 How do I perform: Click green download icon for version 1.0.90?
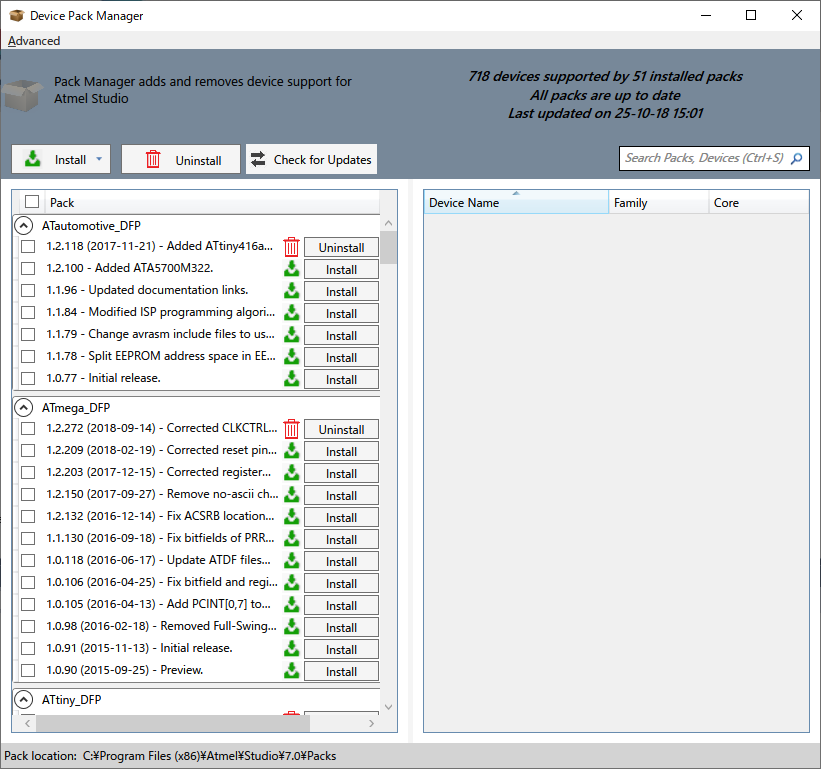(x=291, y=671)
